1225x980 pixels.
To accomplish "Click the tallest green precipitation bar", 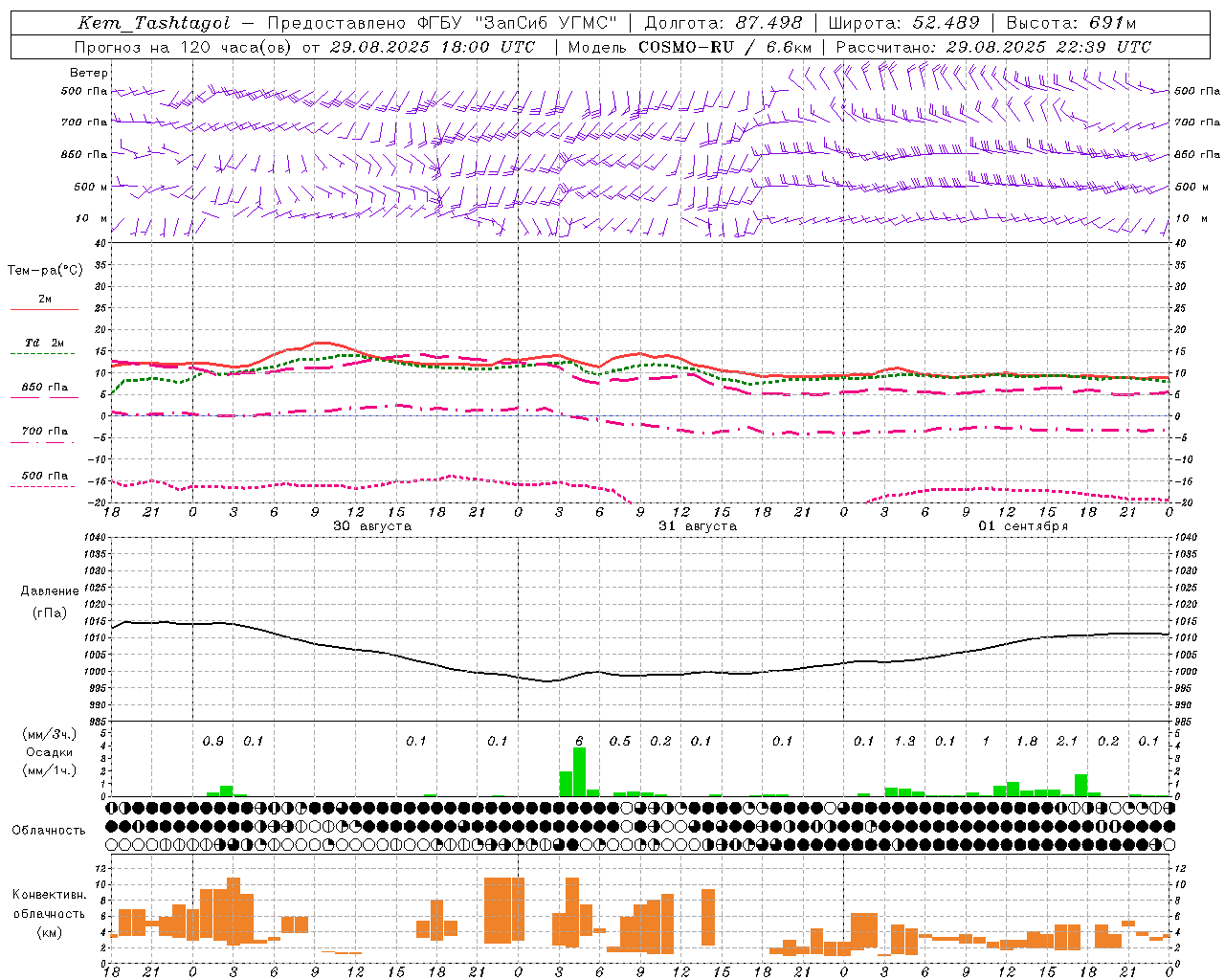I will click(x=579, y=772).
